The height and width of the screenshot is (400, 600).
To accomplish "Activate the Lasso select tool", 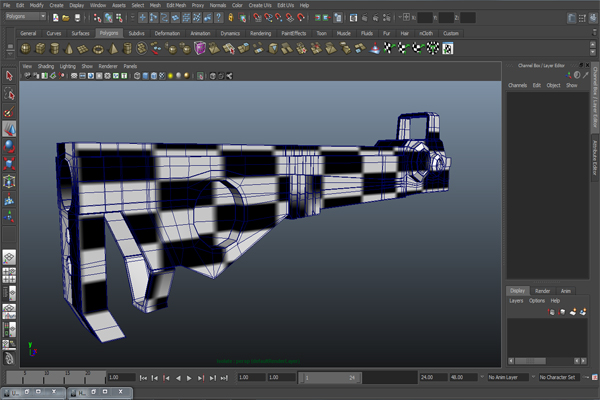I will 9,94.
